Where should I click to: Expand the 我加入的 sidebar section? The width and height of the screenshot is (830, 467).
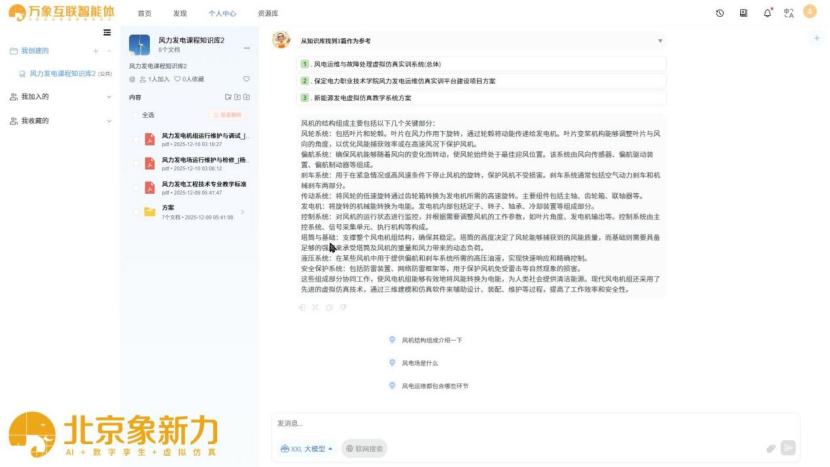click(x=108, y=97)
